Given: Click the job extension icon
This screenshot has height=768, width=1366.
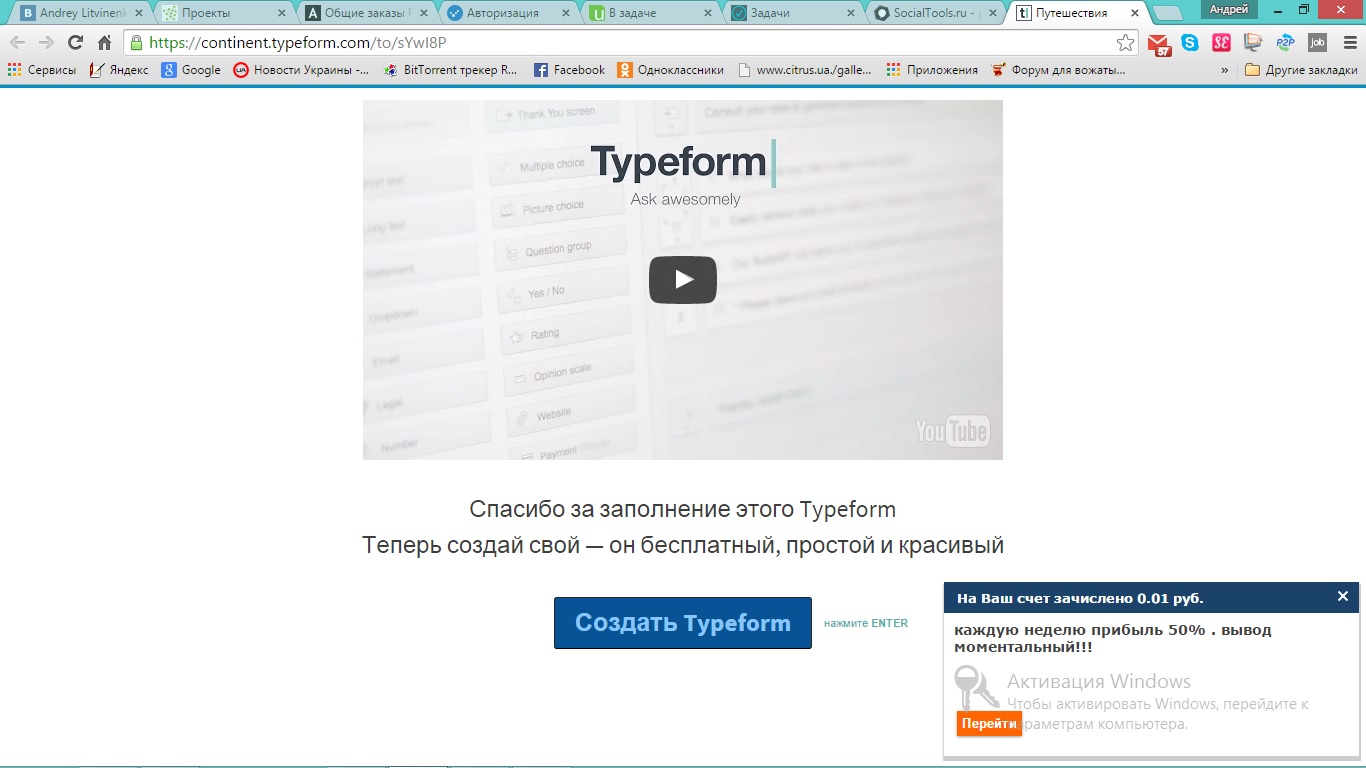Looking at the screenshot, I should coord(1317,43).
